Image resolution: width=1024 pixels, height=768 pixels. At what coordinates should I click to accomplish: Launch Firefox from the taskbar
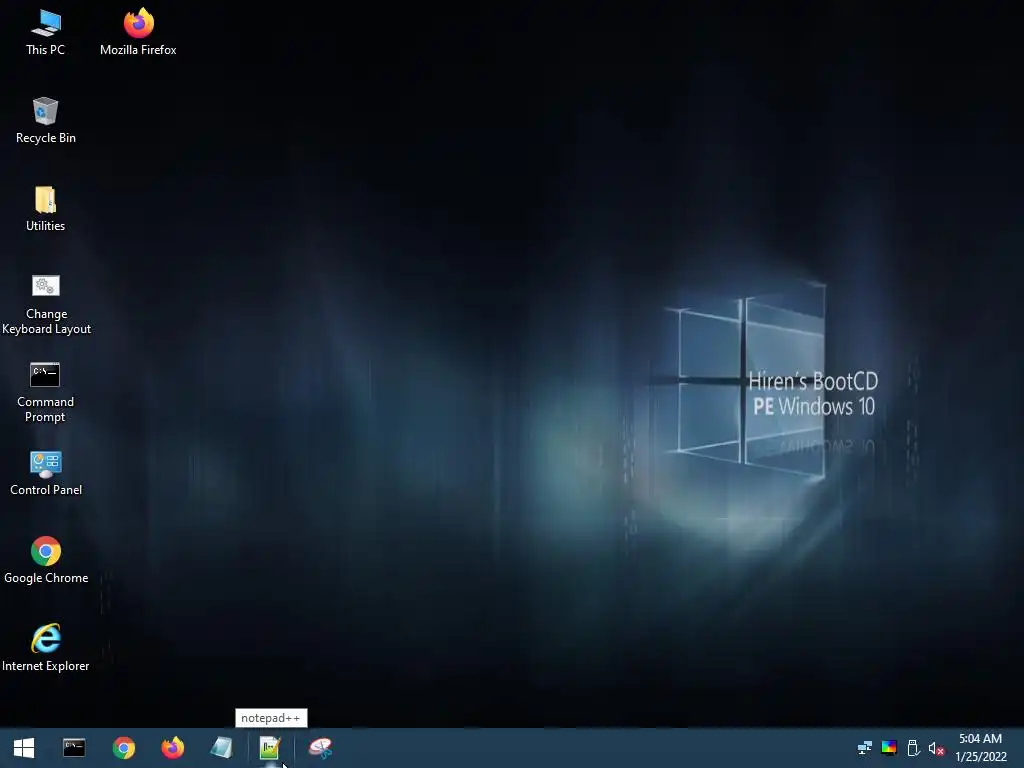(x=172, y=748)
